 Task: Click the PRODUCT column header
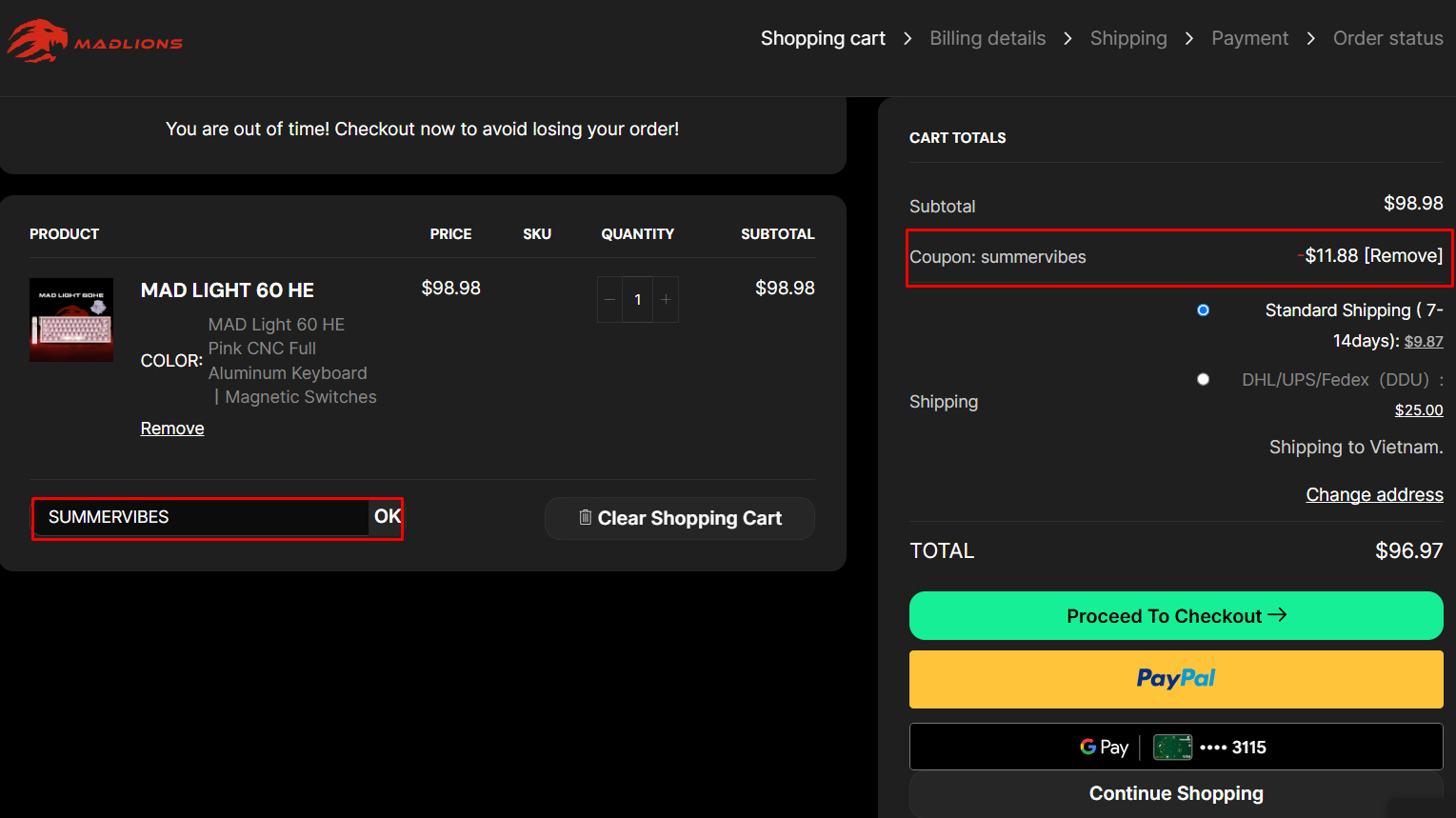pyautogui.click(x=64, y=234)
